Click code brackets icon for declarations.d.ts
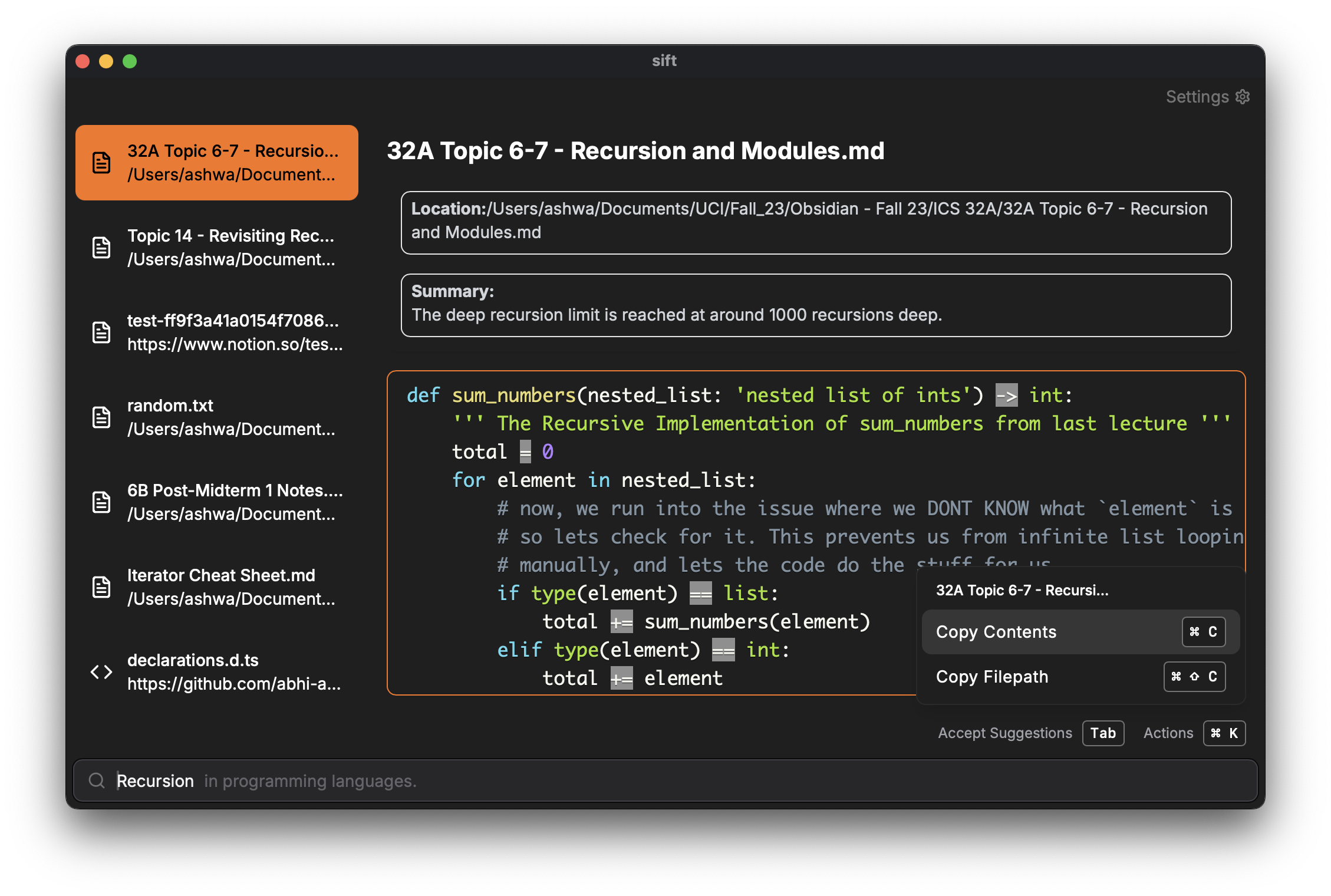Image resolution: width=1331 pixels, height=896 pixels. click(101, 672)
